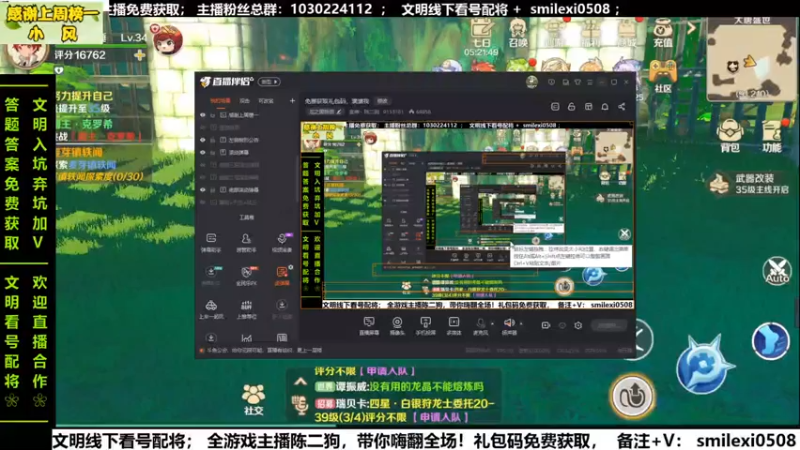Toggle visibility of 滚动弹幕 source layer
Viewport: 800px width, 450px height.
click(203, 152)
